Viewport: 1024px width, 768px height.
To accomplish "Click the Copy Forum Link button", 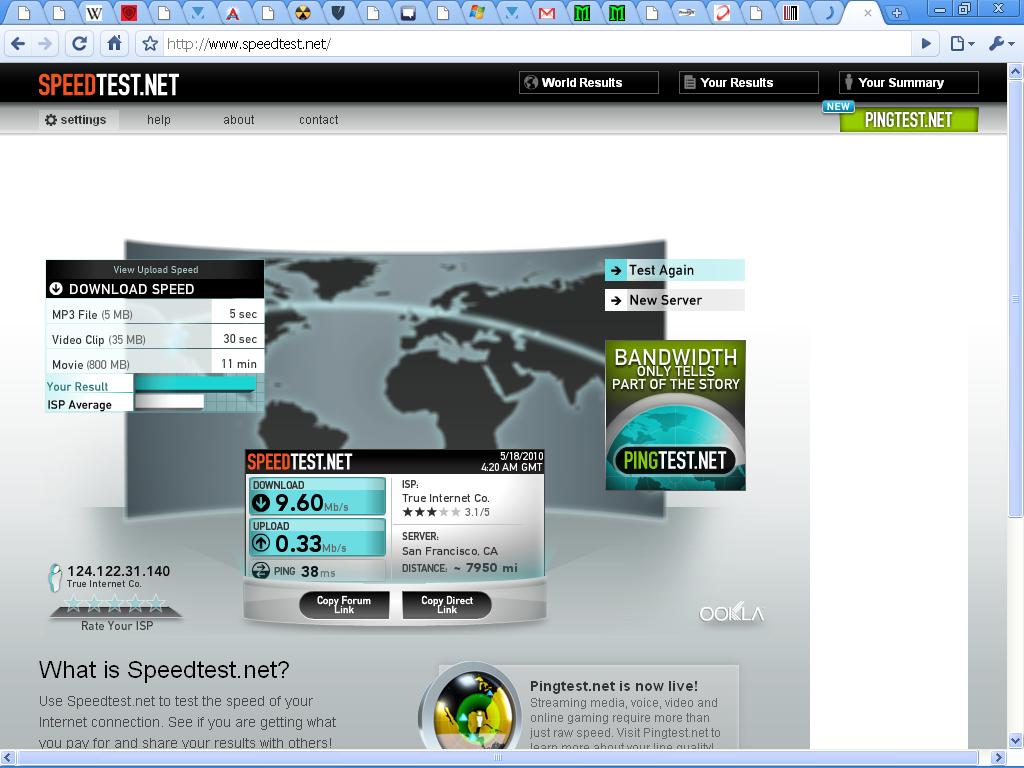I will click(344, 605).
